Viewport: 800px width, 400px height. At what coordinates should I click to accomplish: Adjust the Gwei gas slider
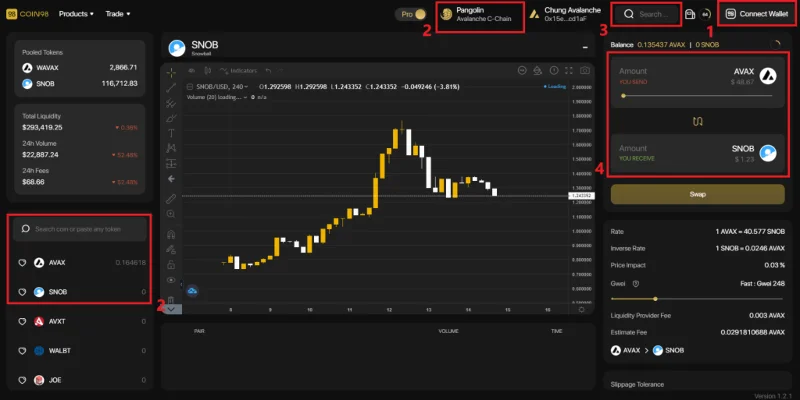pos(696,299)
